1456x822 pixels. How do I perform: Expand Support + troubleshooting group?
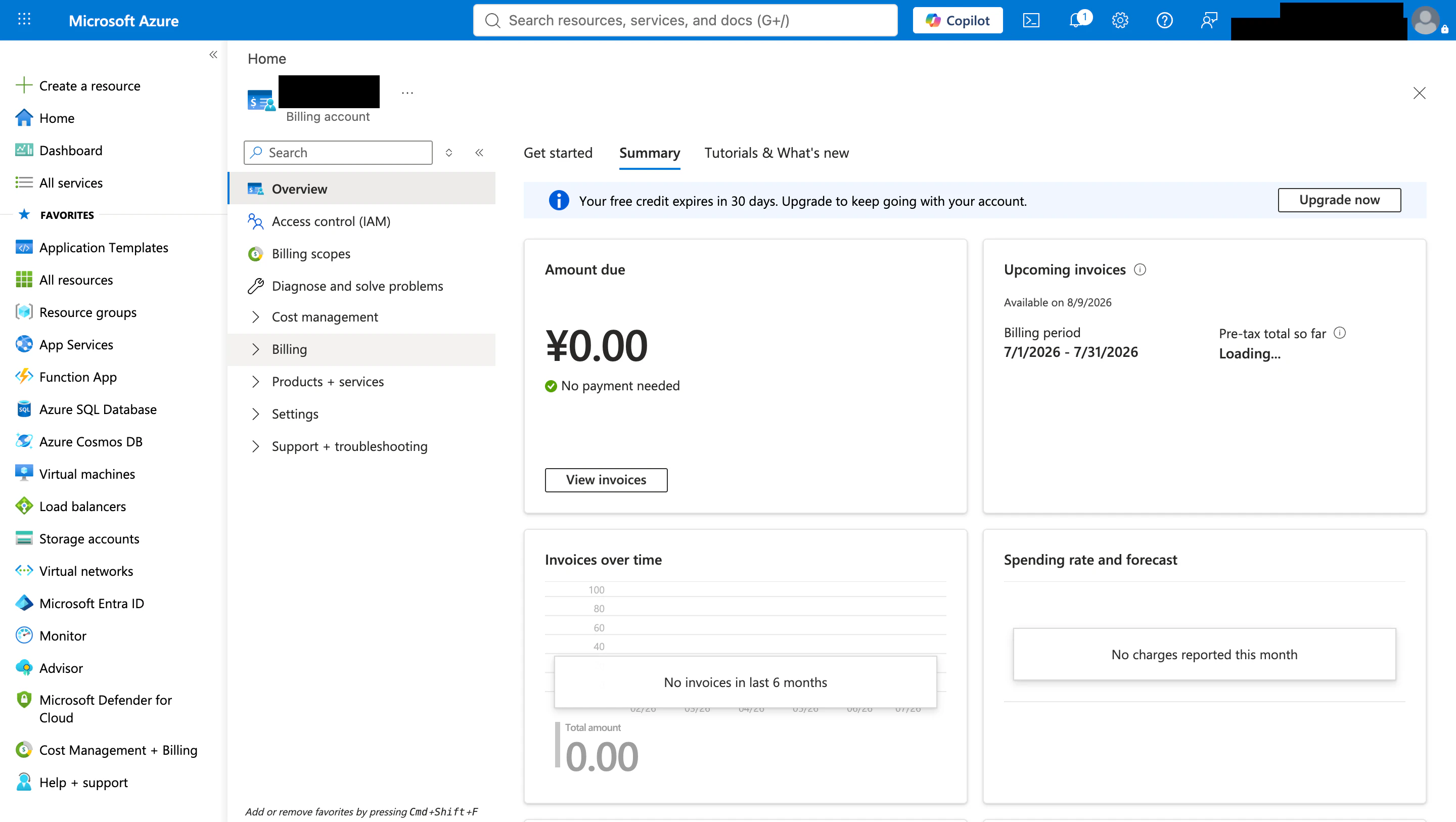pyautogui.click(x=362, y=446)
